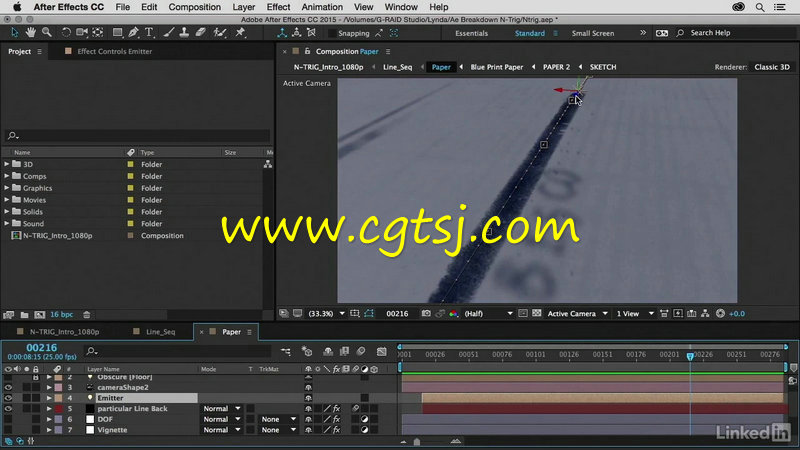The height and width of the screenshot is (450, 800).
Task: Choose View Axis mode icon
Action: tap(311, 33)
